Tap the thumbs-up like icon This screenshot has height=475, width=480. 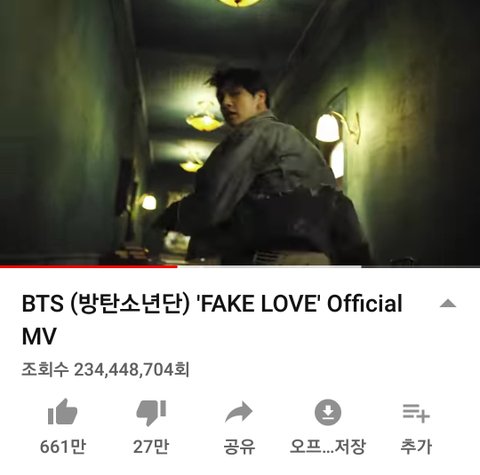click(x=63, y=412)
